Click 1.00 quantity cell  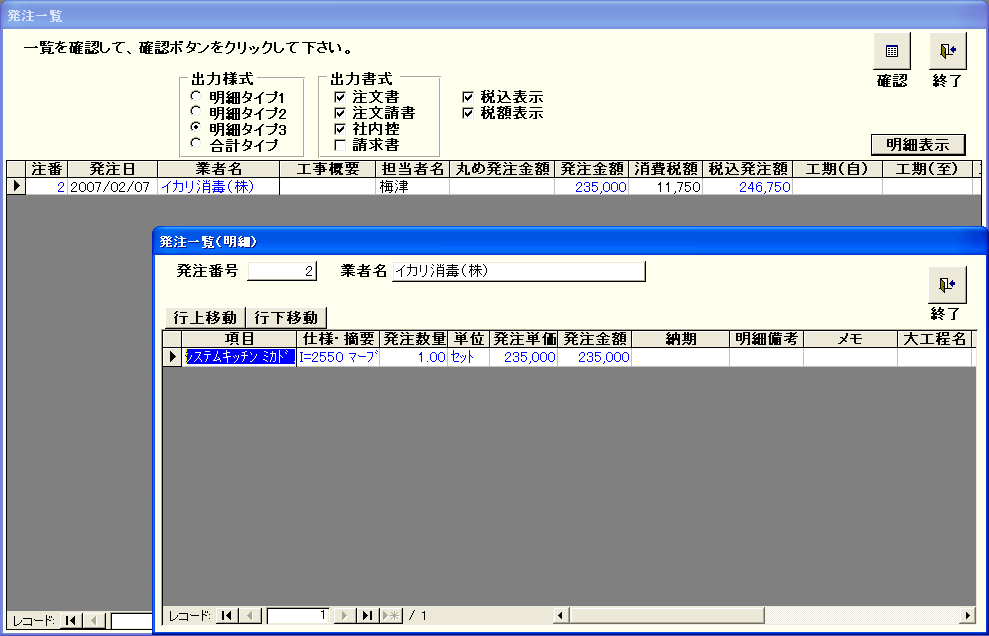click(414, 357)
